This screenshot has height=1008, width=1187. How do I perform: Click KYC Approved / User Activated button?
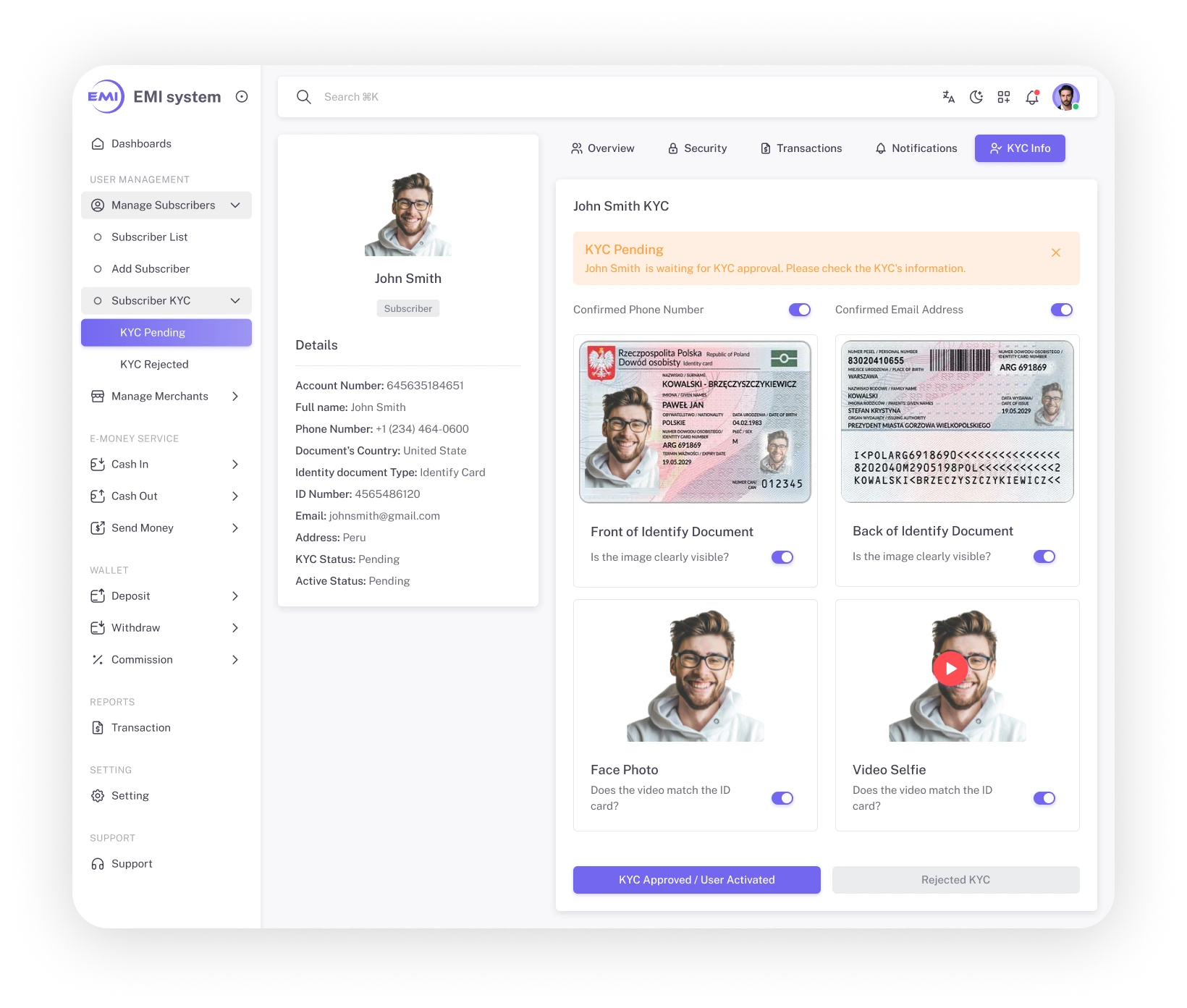697,880
